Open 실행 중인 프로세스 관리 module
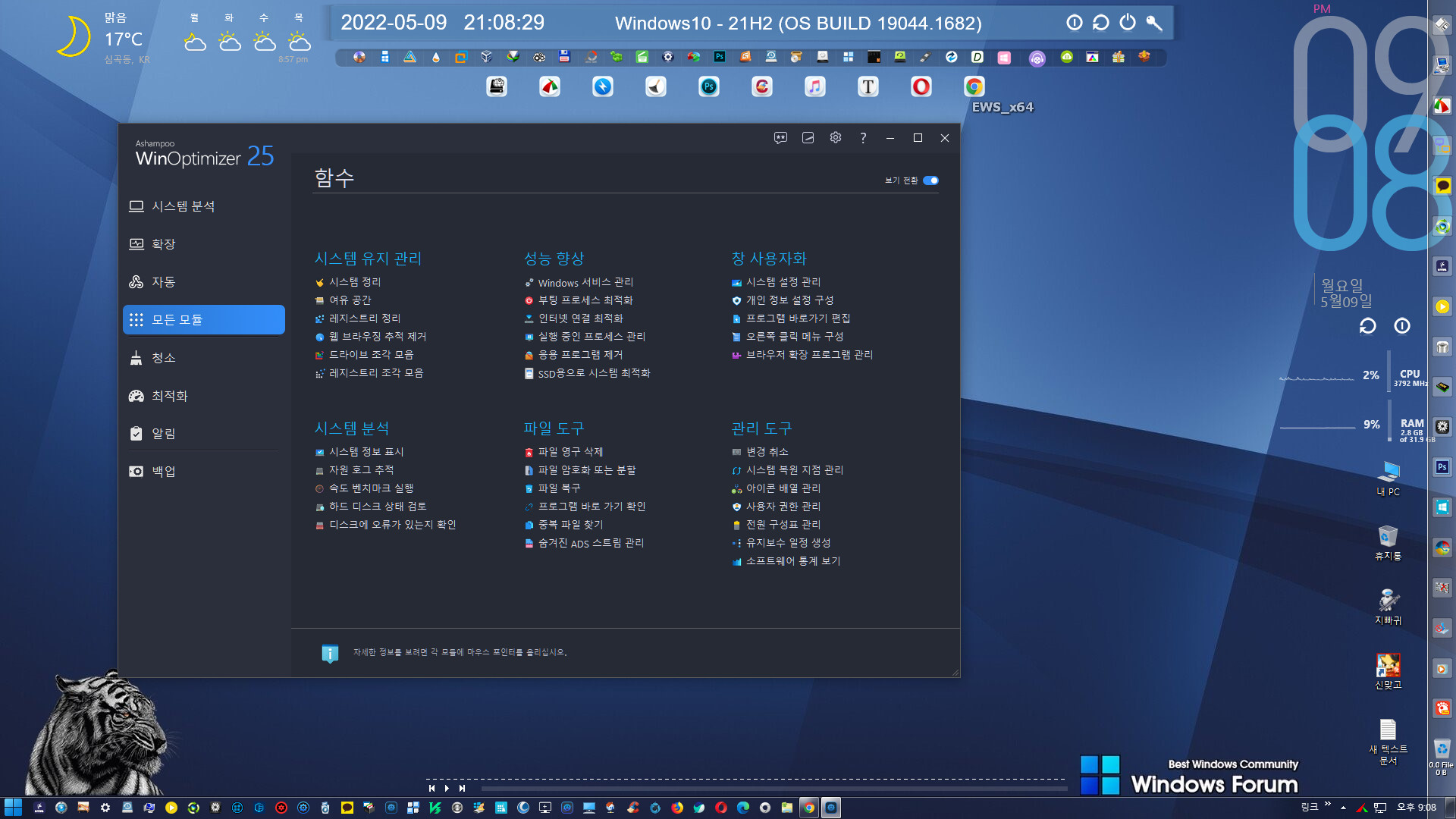1456x819 pixels. tap(585, 337)
